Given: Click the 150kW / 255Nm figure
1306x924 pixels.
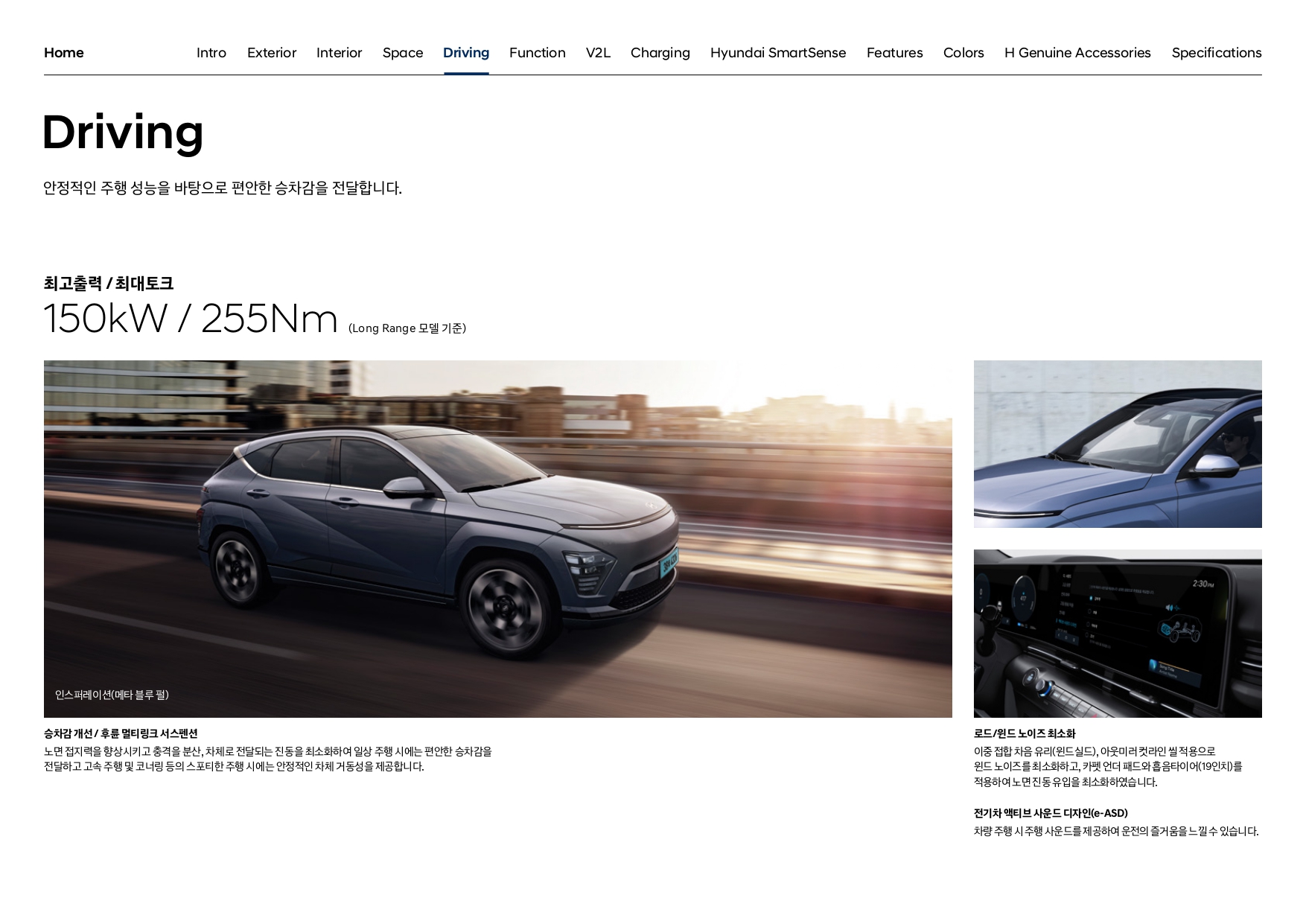Looking at the screenshot, I should coord(191,318).
